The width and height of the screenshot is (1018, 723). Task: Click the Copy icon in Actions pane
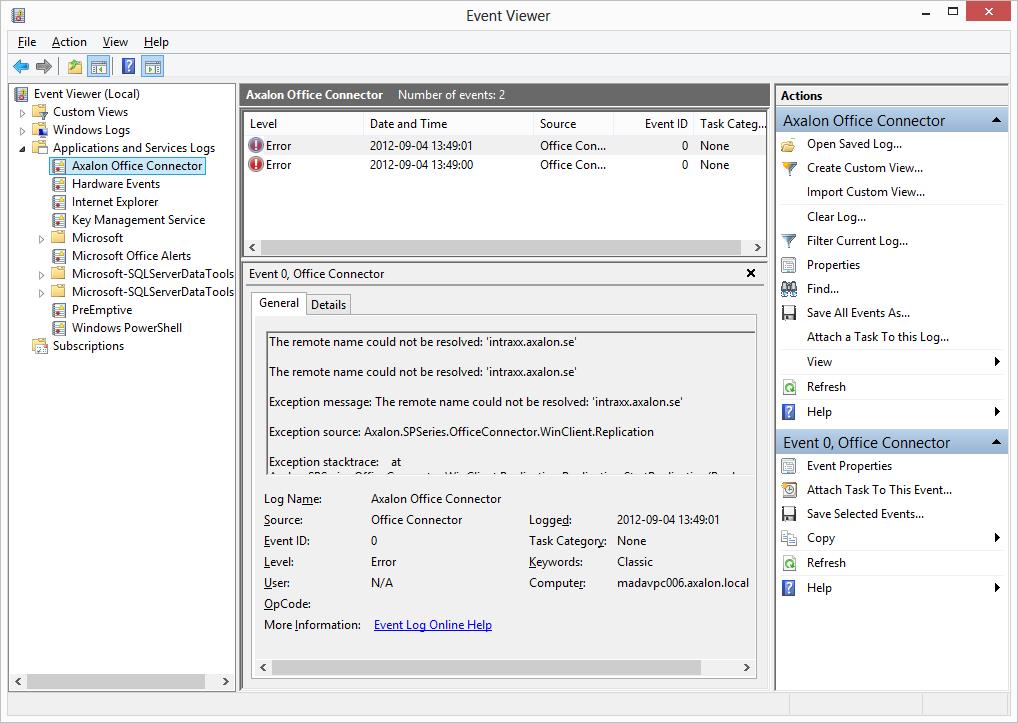[x=789, y=538]
